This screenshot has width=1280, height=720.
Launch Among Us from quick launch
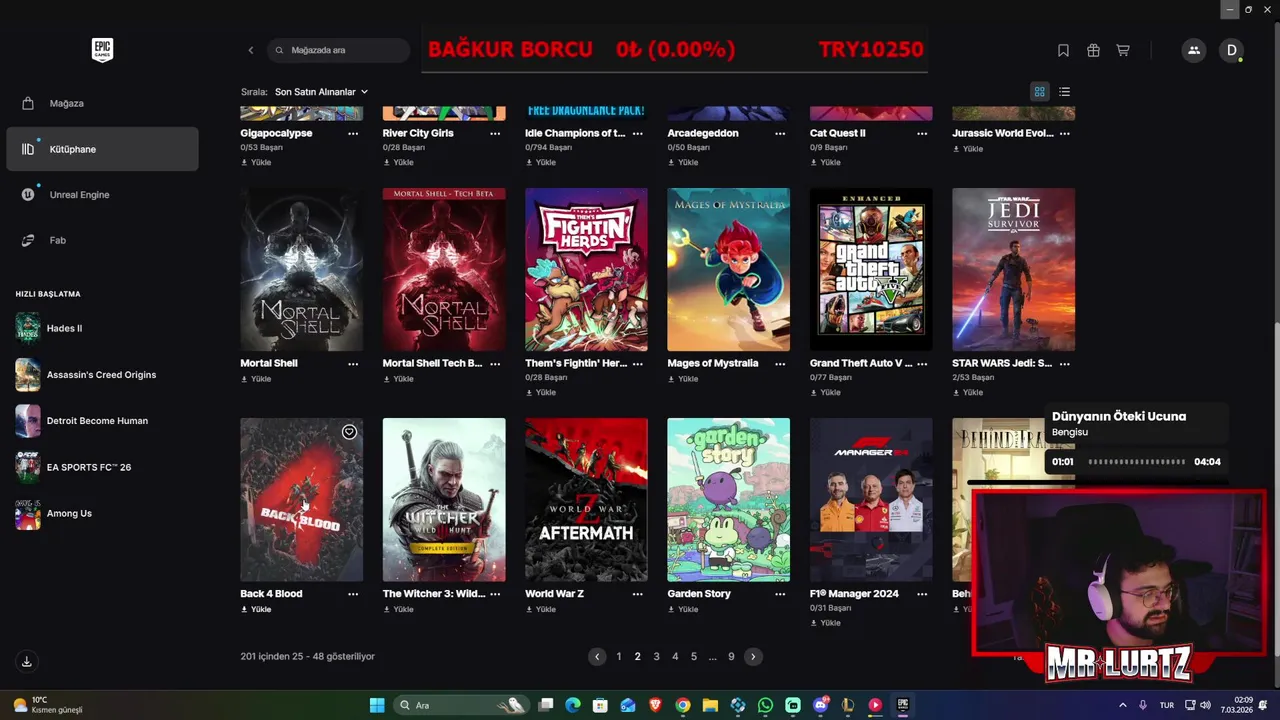(54, 513)
